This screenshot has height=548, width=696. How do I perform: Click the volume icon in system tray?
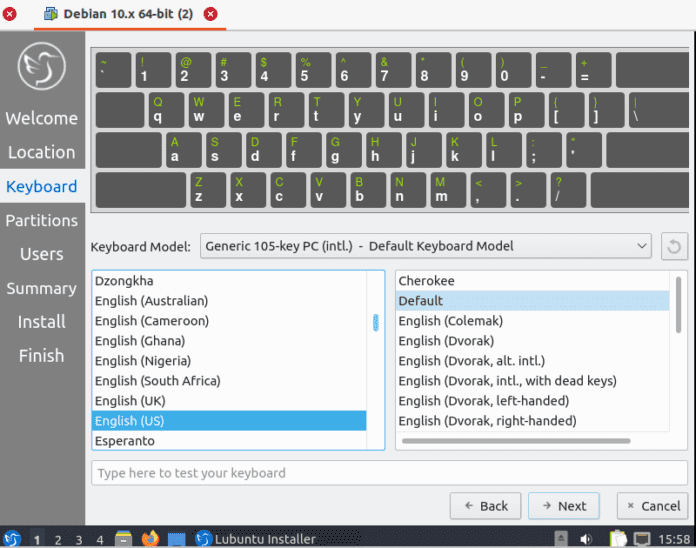click(x=588, y=539)
